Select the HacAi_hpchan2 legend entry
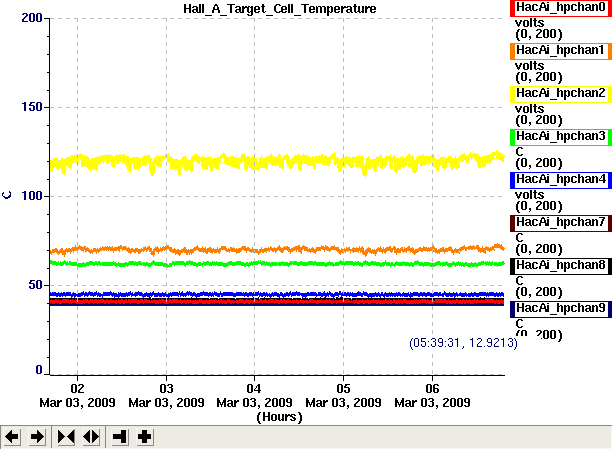The height and width of the screenshot is (449, 612). point(561,94)
